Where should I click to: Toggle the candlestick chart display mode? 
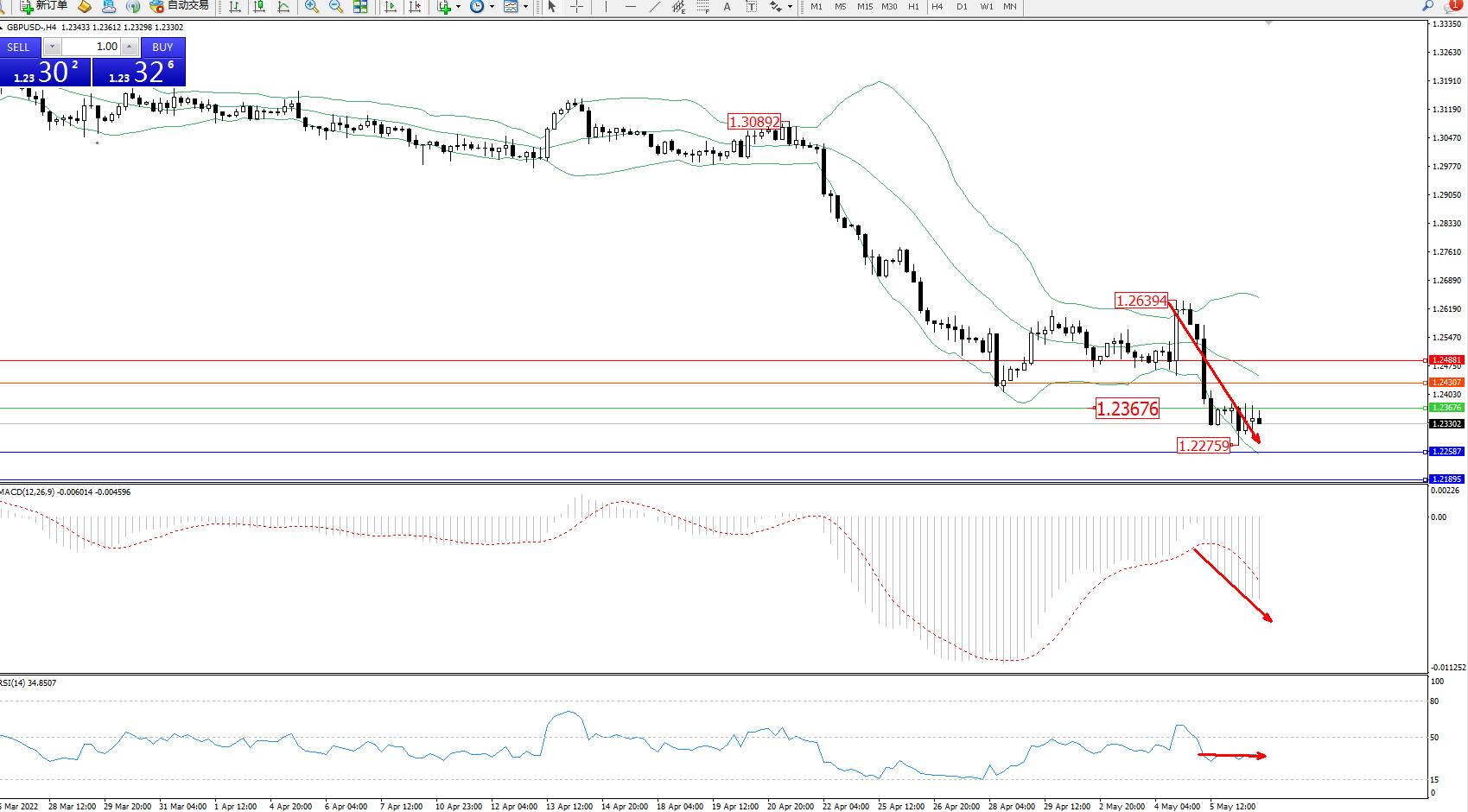click(x=259, y=7)
